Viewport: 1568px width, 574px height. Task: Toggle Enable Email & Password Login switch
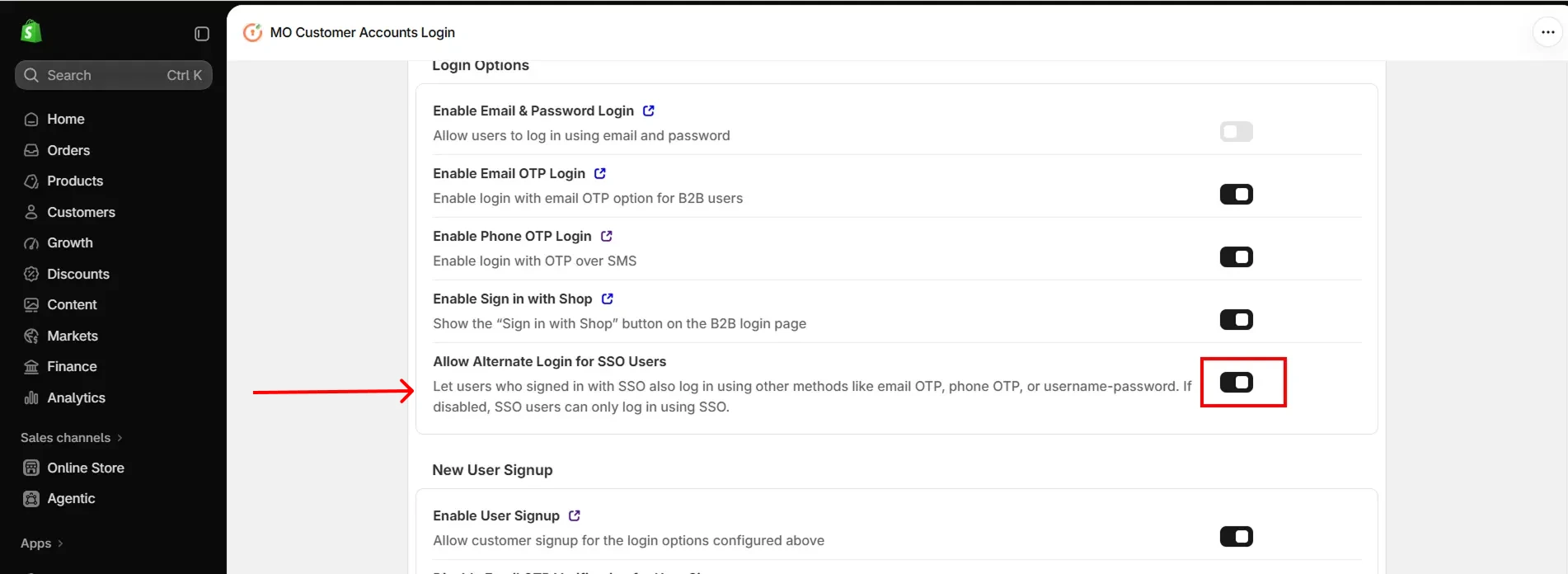tap(1236, 132)
